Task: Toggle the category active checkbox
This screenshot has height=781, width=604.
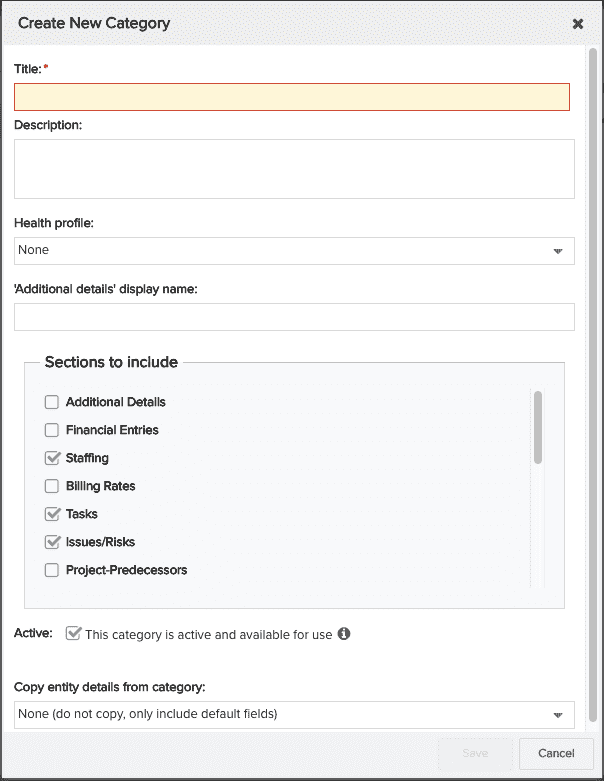Action: click(73, 634)
